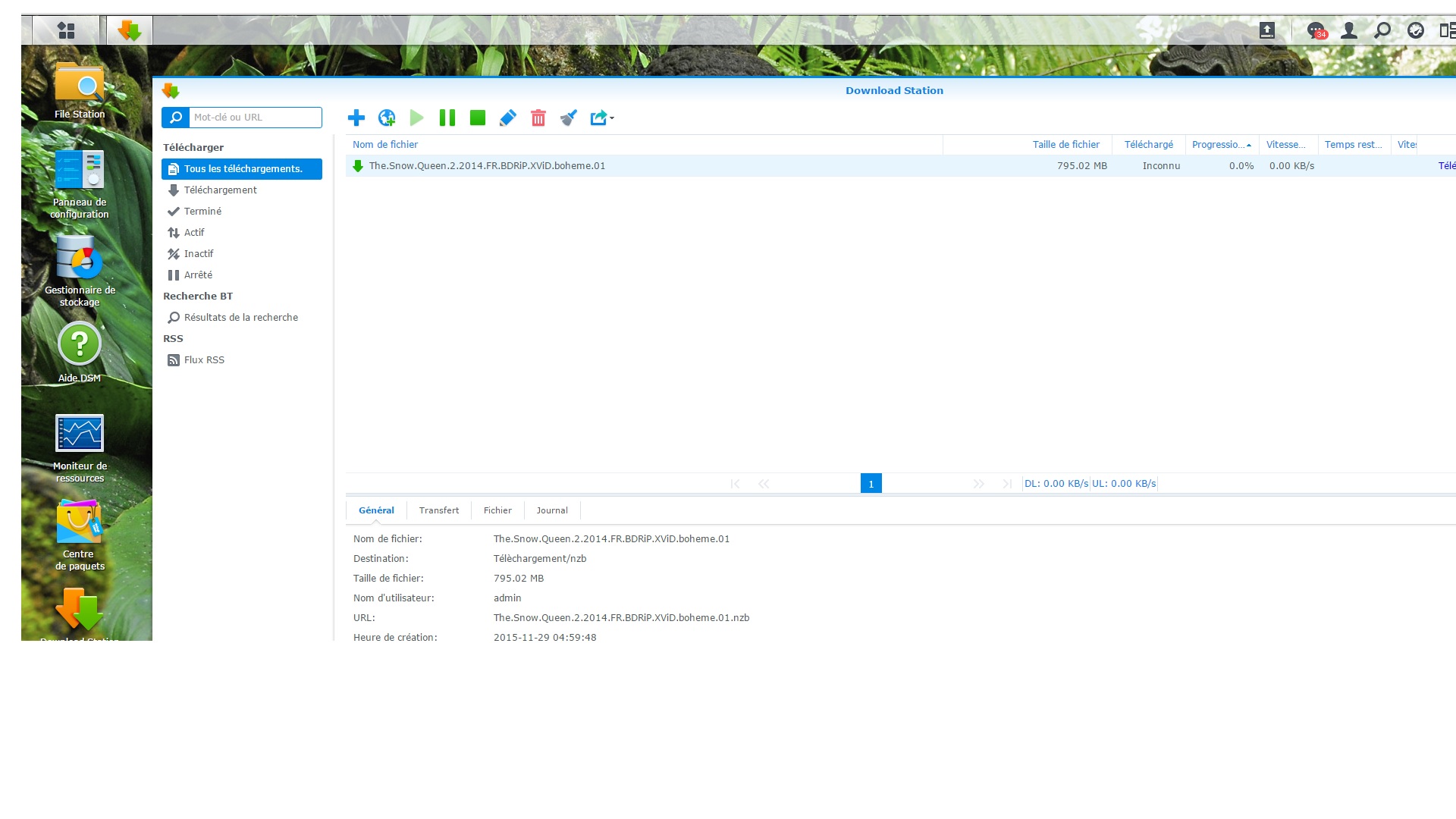Click the keyword or URL search field
This screenshot has width=1456, height=819.
[255, 118]
